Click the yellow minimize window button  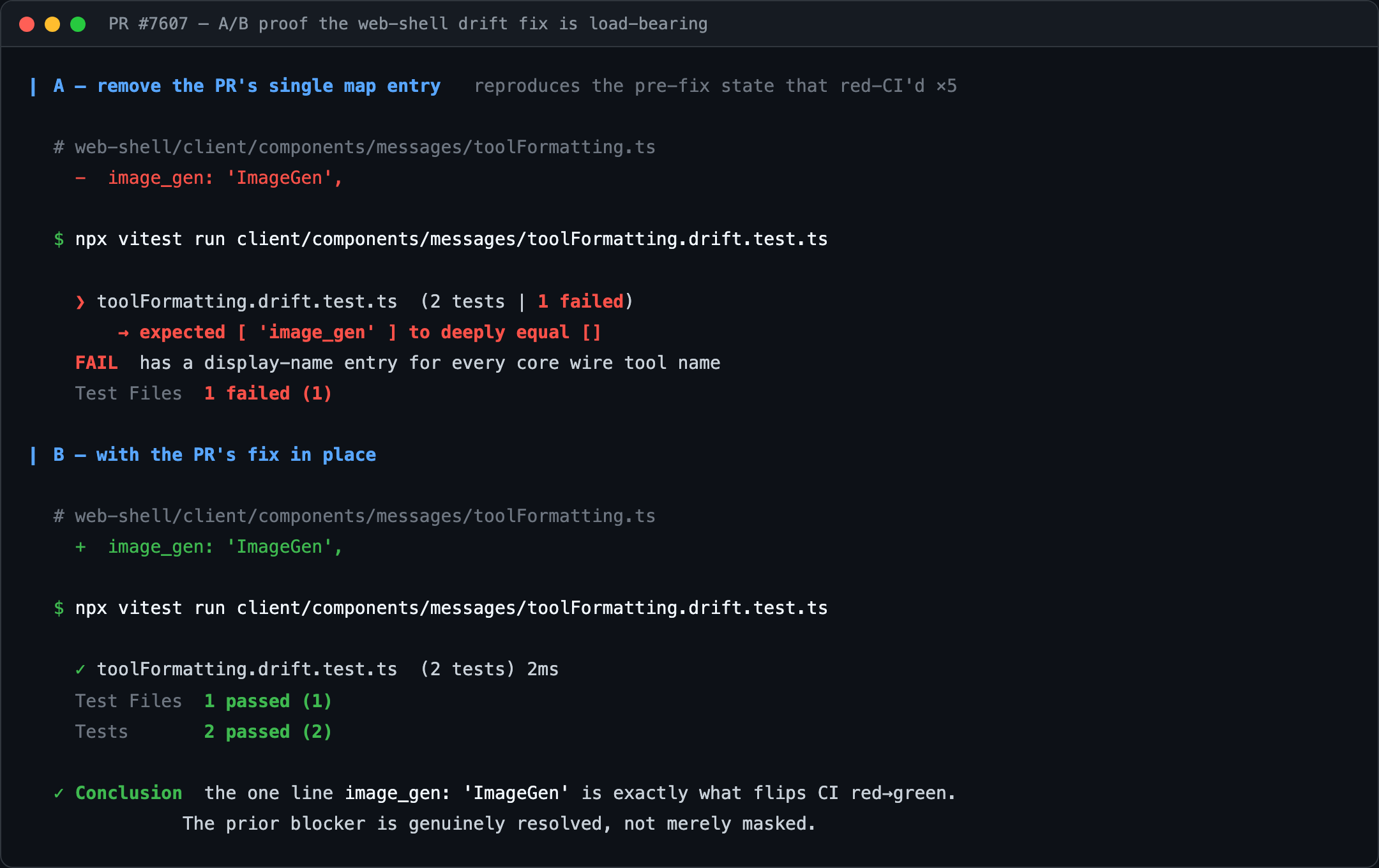[x=52, y=24]
